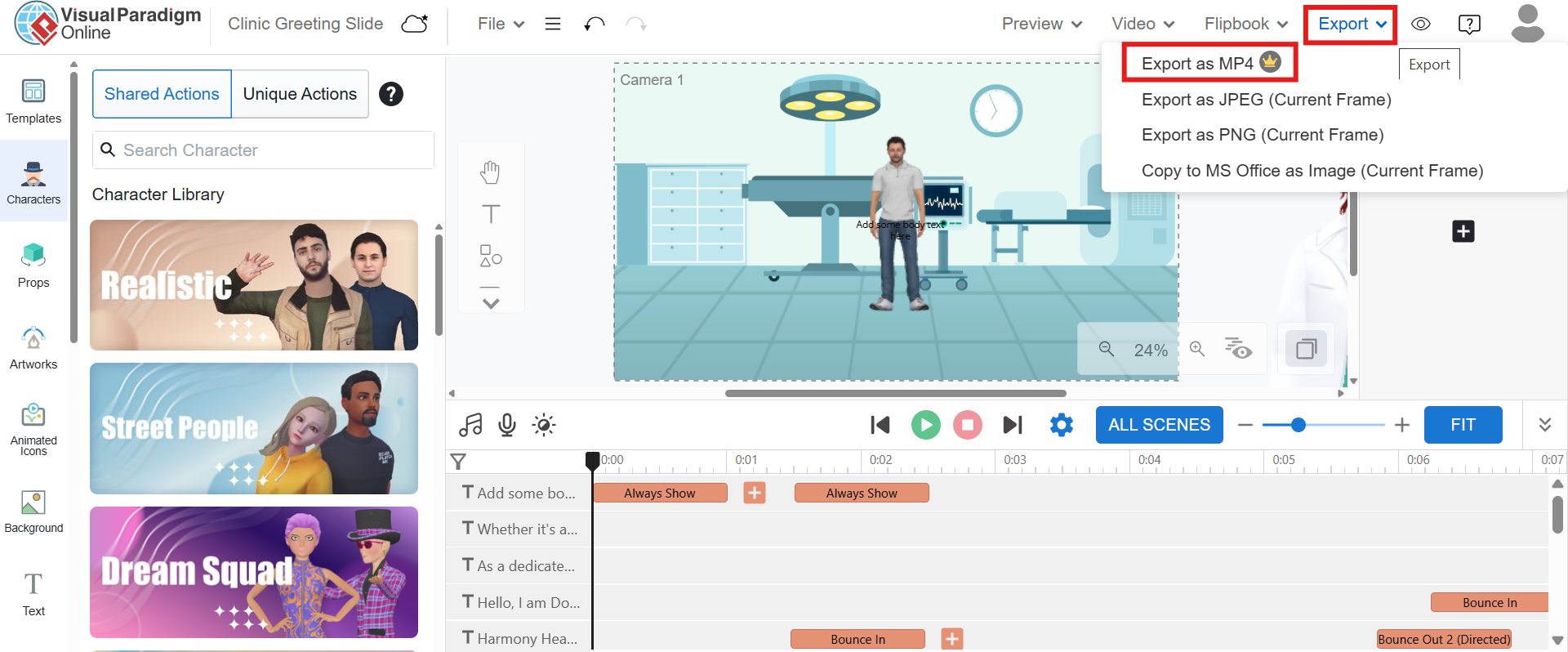Click the Search Character field
The image size is (1568, 652).
tap(263, 150)
